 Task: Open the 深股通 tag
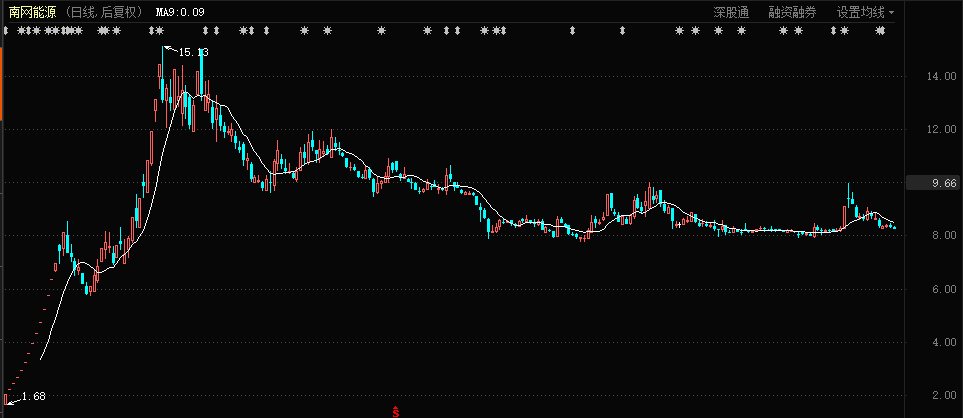pyautogui.click(x=731, y=12)
